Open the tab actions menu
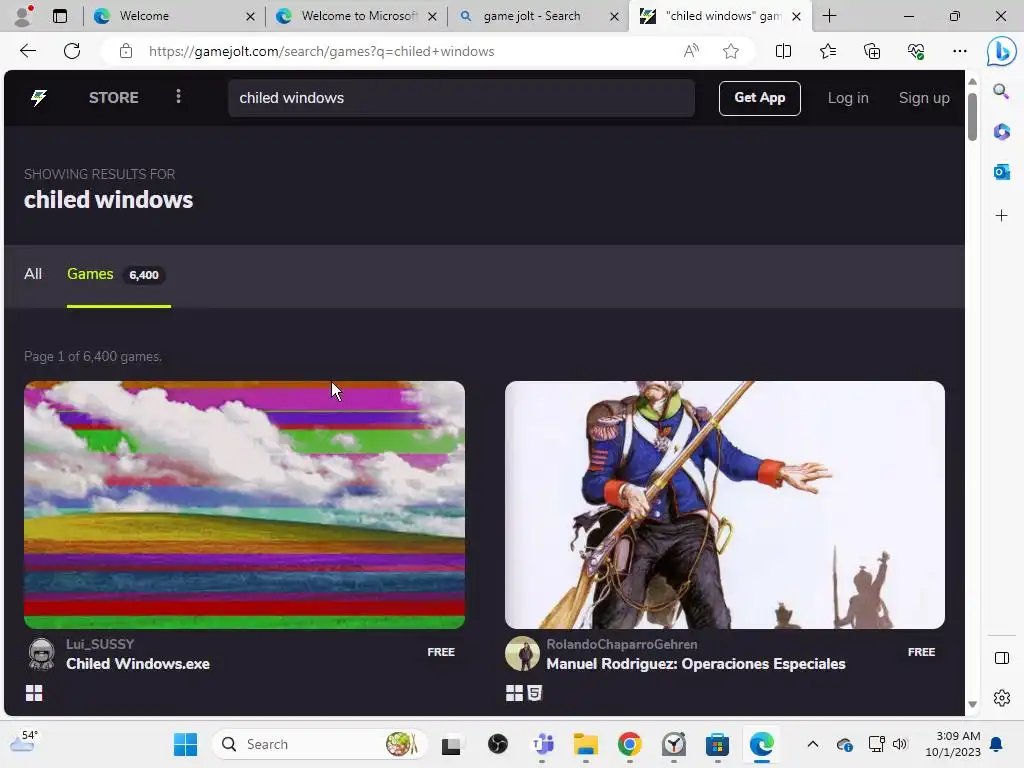The height and width of the screenshot is (768, 1024). [59, 16]
